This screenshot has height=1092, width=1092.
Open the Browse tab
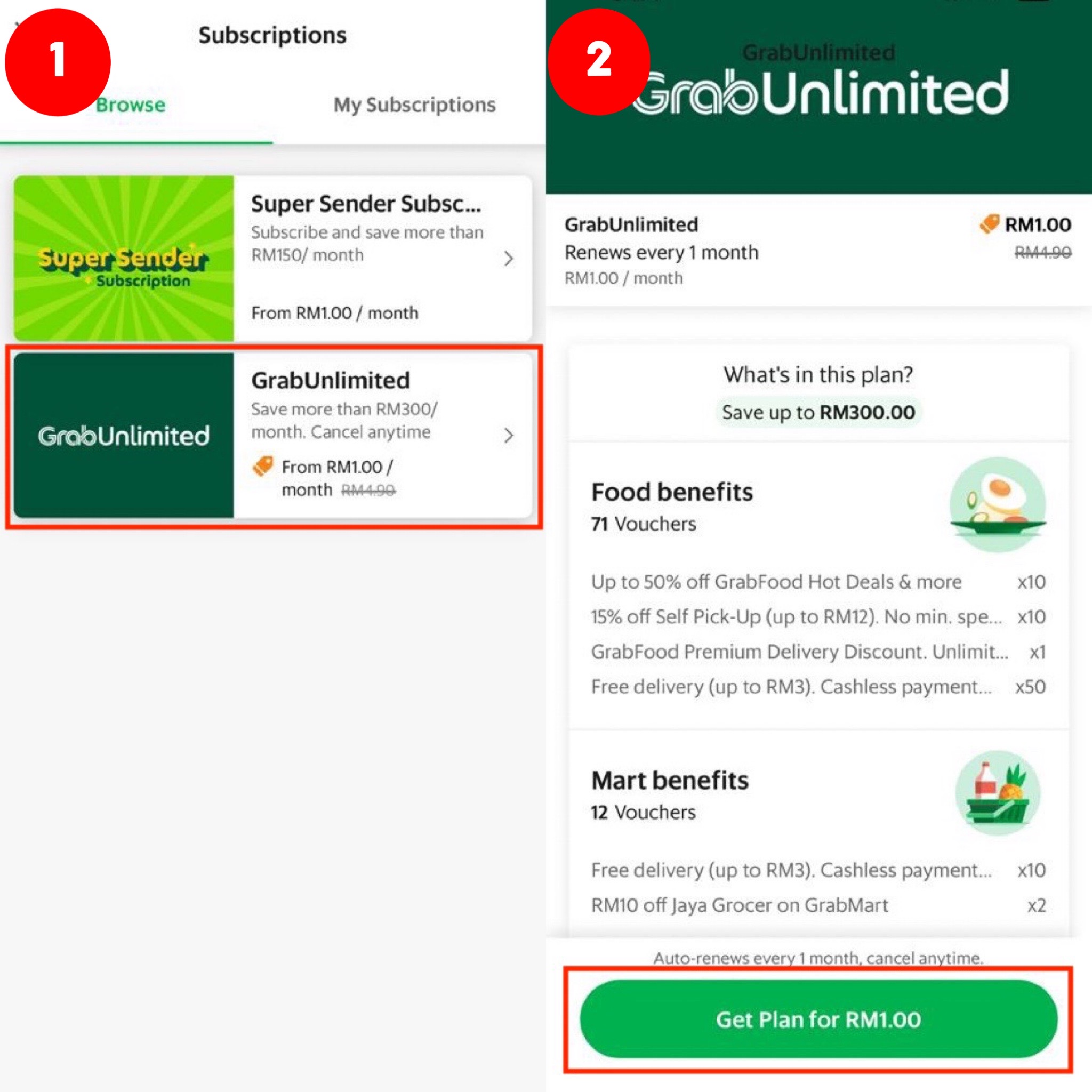(131, 105)
